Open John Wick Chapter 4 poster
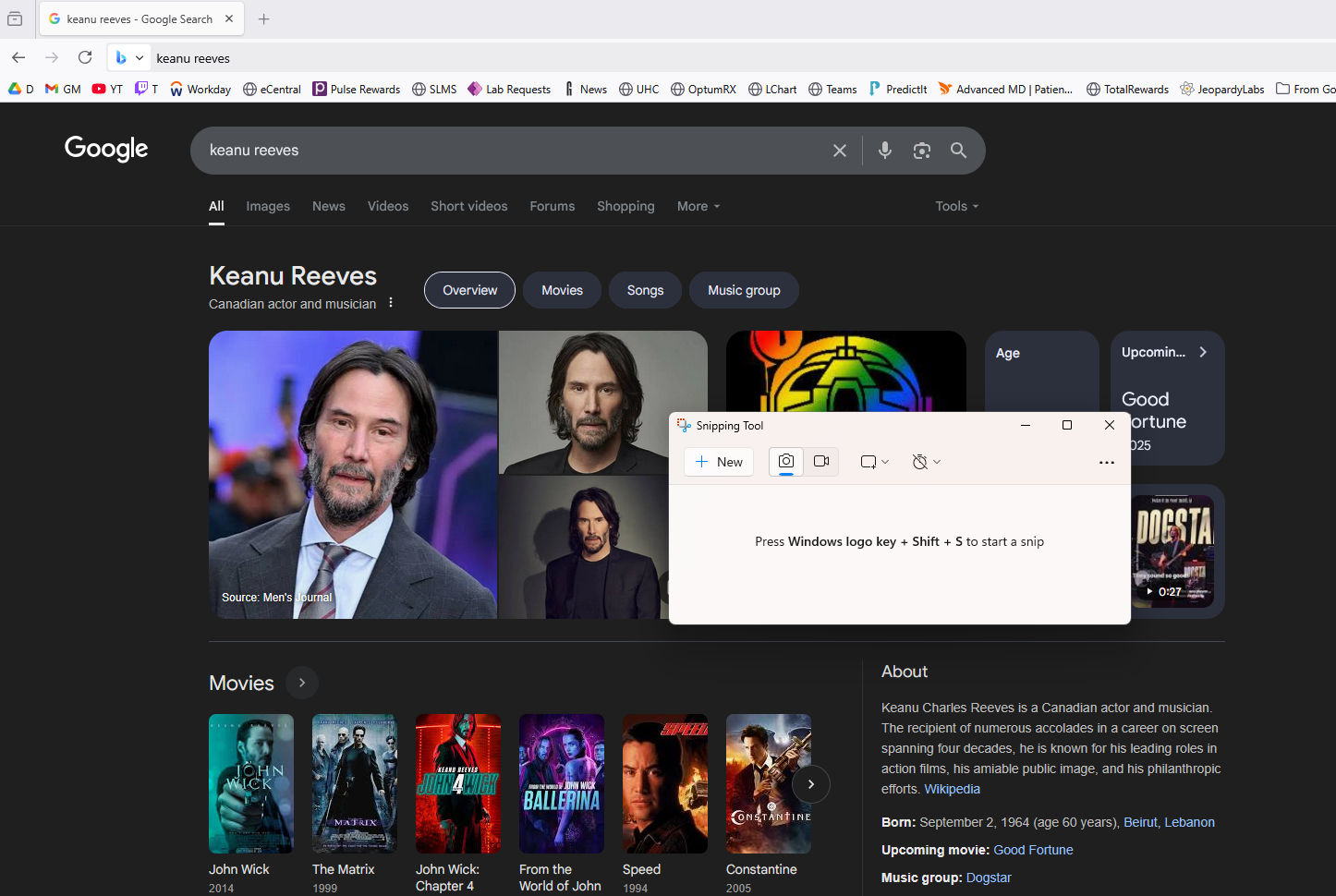This screenshot has width=1336, height=896. click(x=458, y=783)
